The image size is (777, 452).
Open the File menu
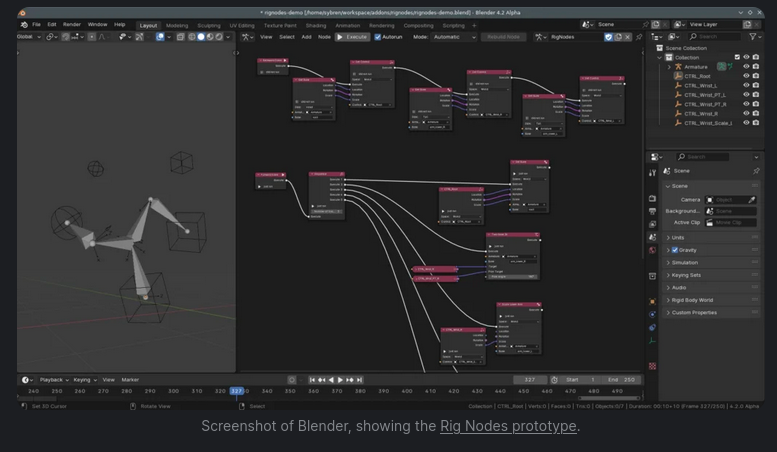pos(36,24)
